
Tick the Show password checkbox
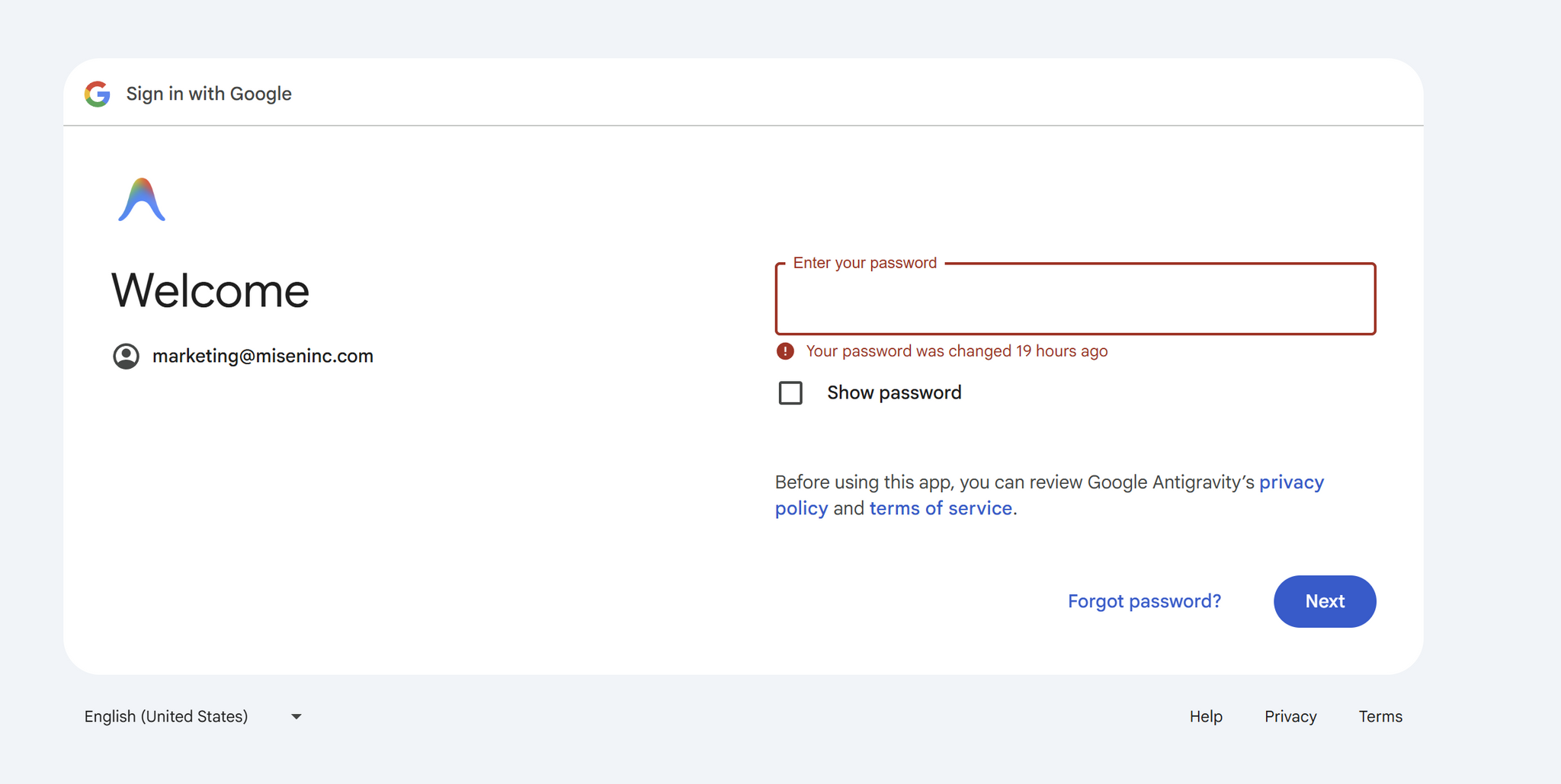pyautogui.click(x=790, y=393)
